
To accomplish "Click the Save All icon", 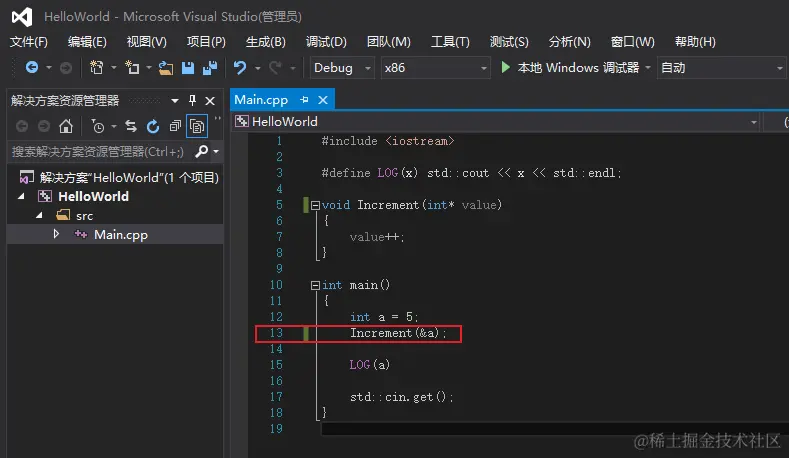I will click(x=210, y=68).
